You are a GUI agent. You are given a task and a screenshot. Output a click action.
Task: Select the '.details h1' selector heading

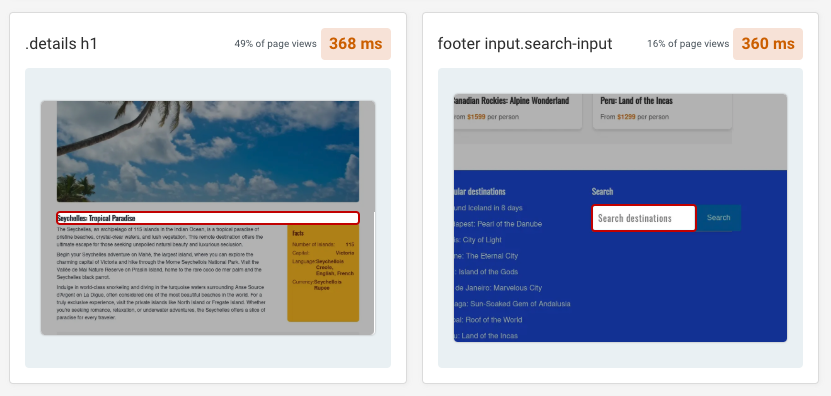[x=61, y=44]
